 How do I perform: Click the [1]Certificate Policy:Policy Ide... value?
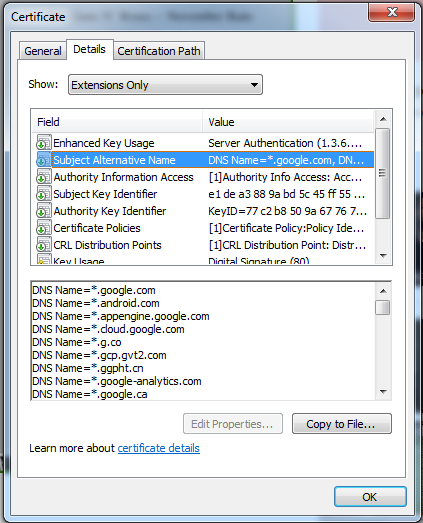(286, 228)
